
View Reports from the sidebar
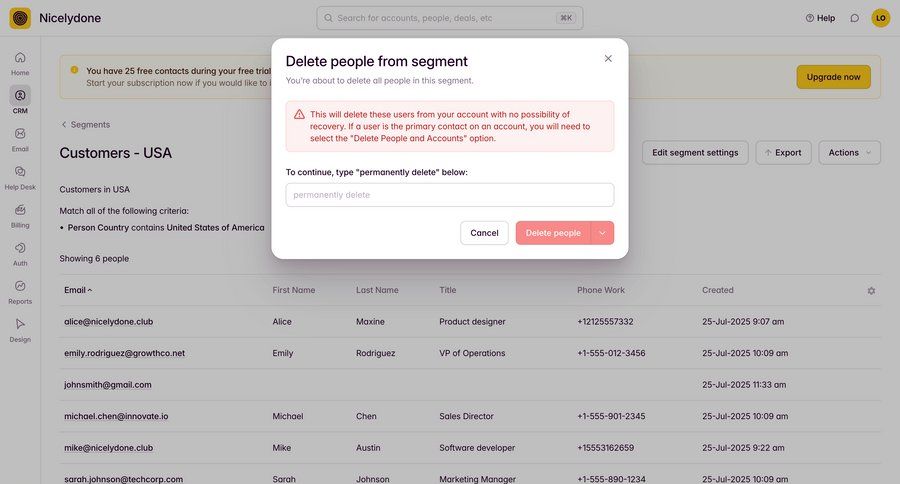20,292
